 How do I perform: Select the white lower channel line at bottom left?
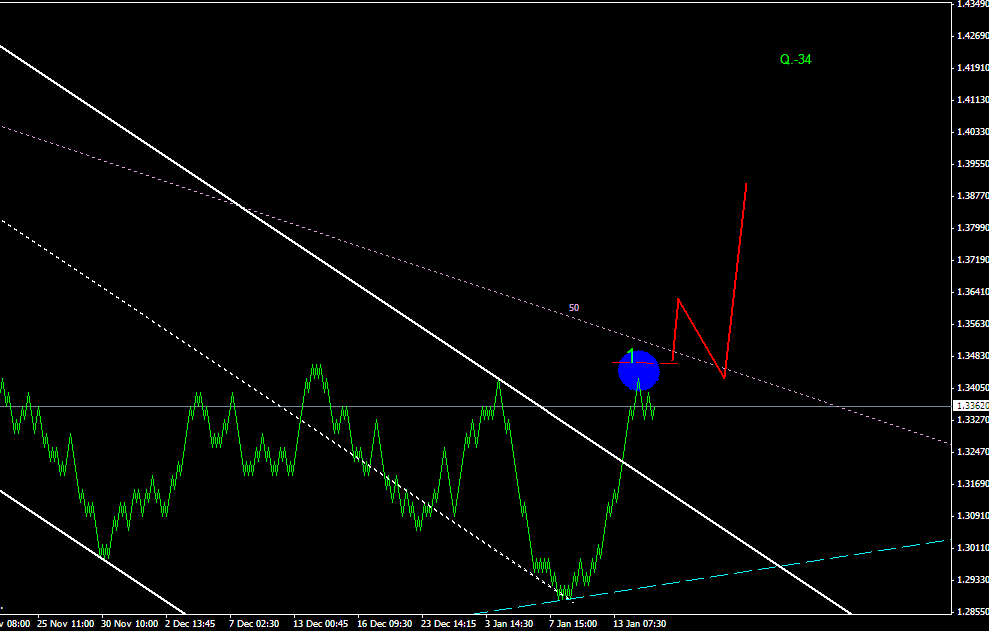[x=92, y=551]
